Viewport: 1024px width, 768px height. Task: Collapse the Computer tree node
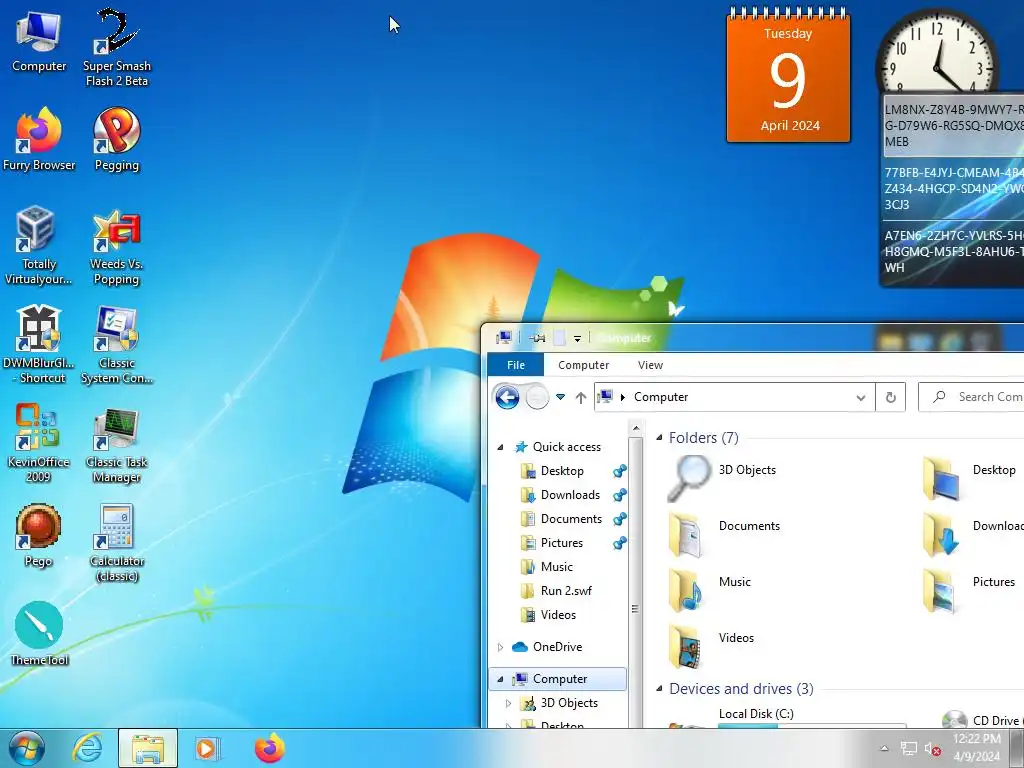click(x=501, y=679)
